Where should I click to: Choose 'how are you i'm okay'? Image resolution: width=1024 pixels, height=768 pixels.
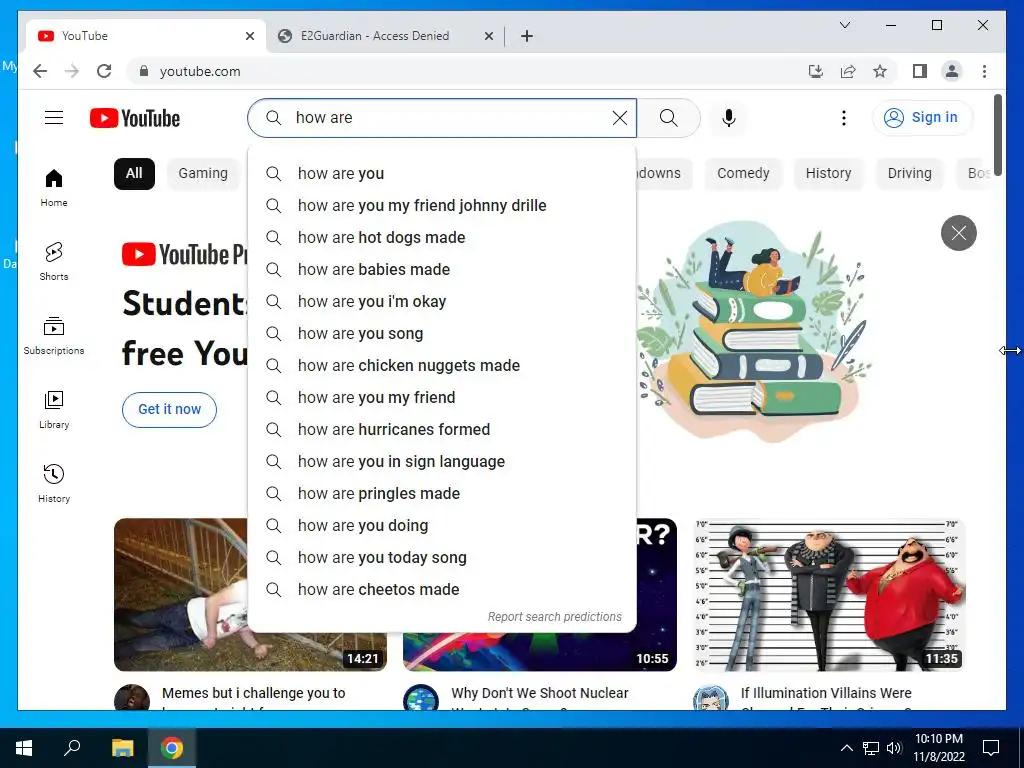(442, 302)
